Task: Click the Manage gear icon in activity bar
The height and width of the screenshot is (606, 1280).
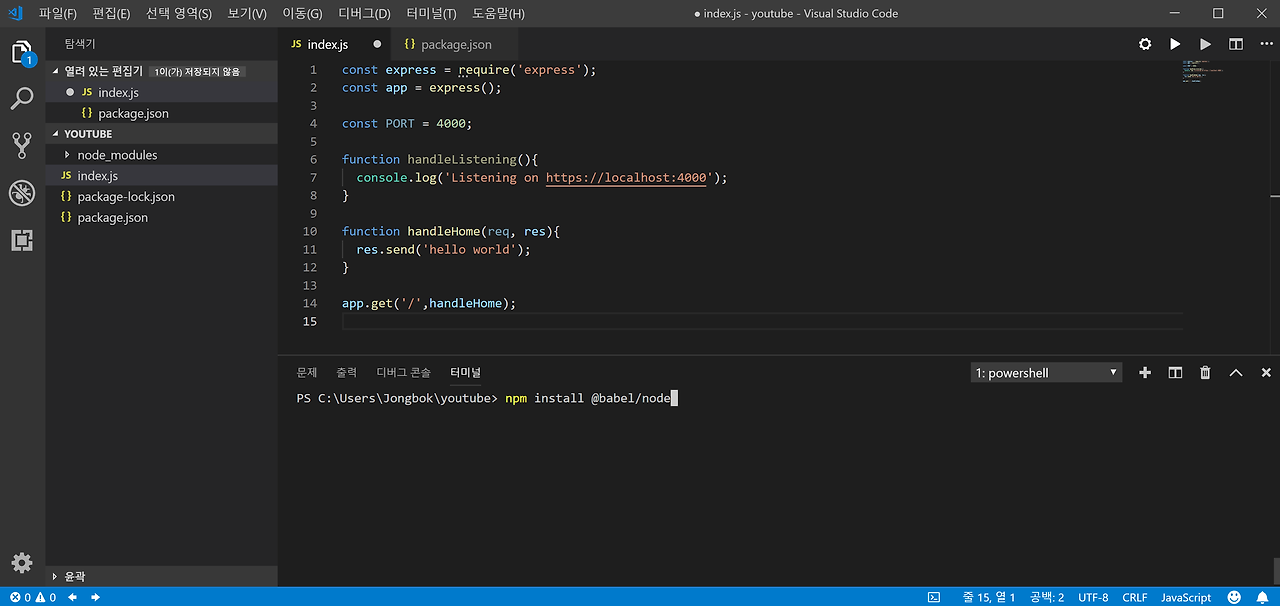Action: tap(22, 562)
